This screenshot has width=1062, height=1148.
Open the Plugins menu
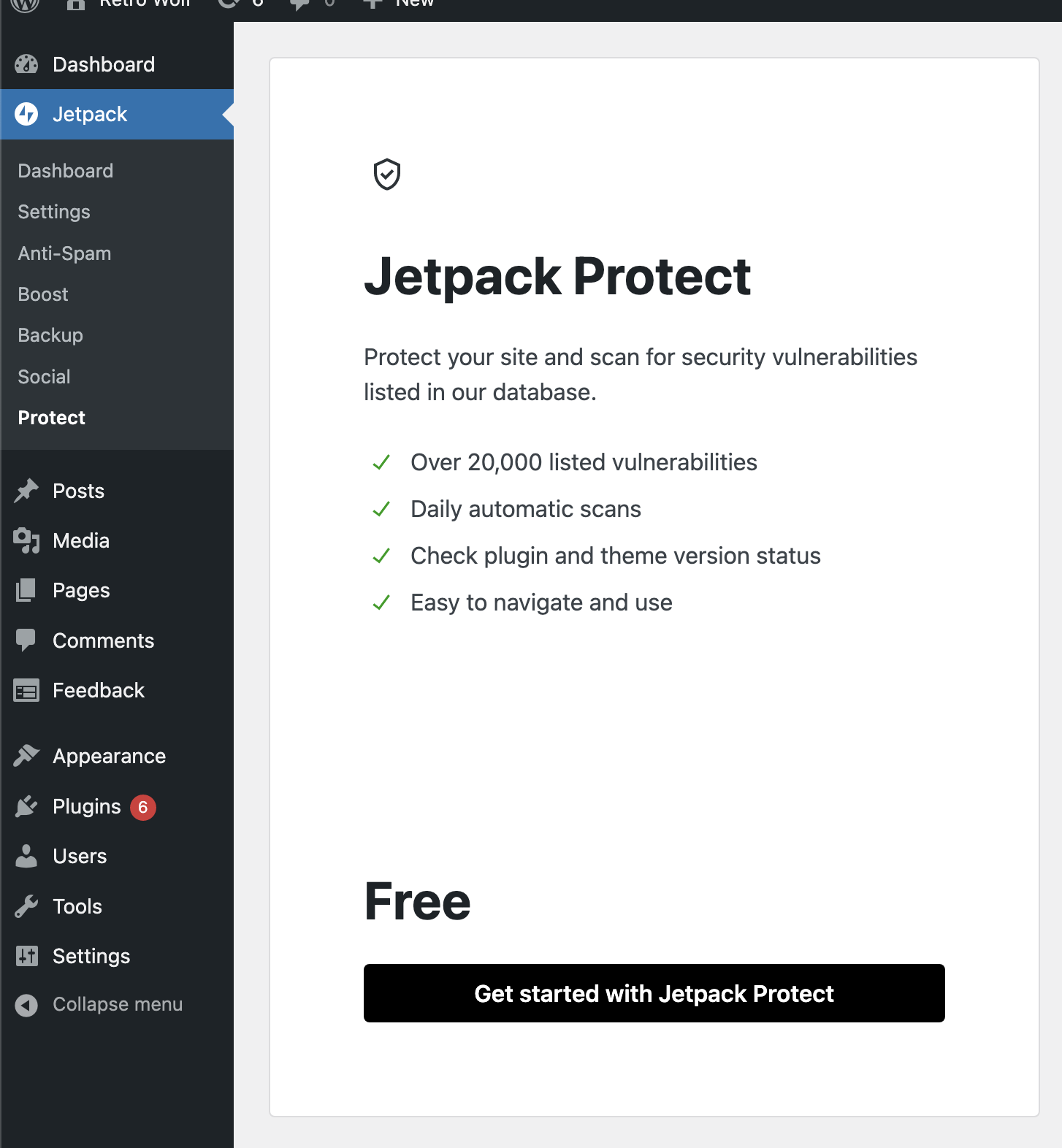tap(117, 806)
